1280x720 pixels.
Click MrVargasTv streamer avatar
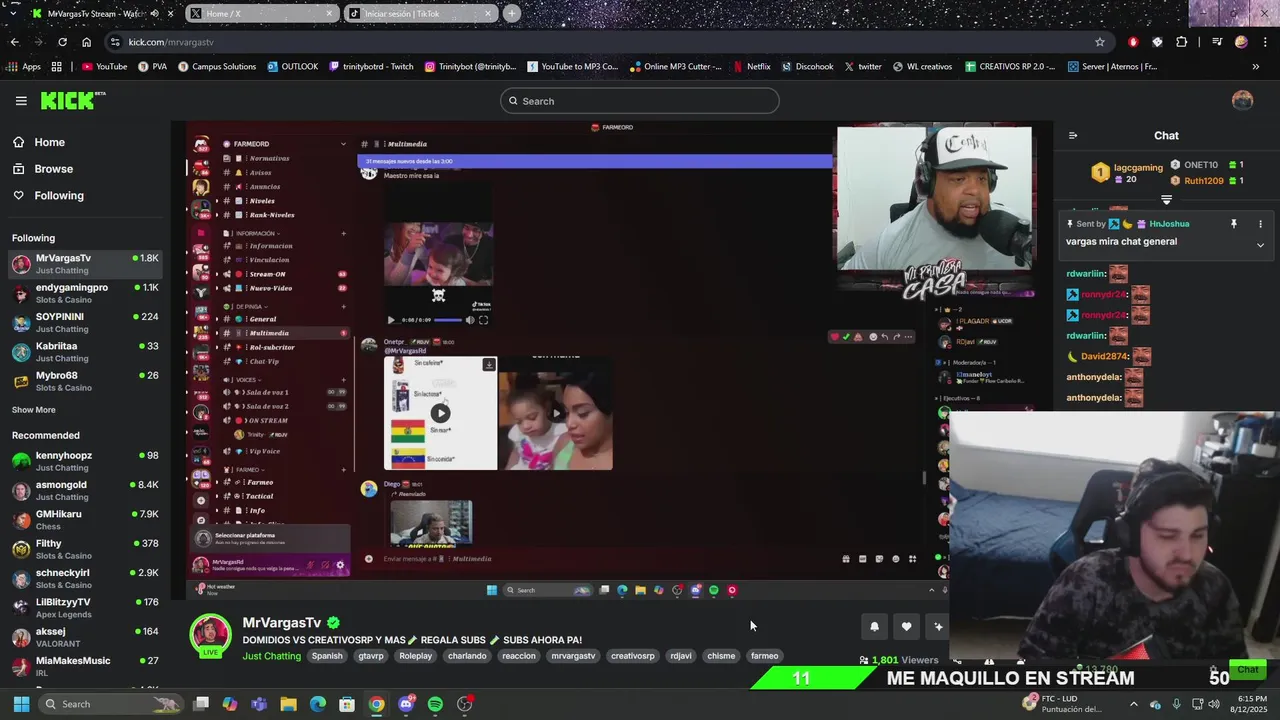pos(211,636)
